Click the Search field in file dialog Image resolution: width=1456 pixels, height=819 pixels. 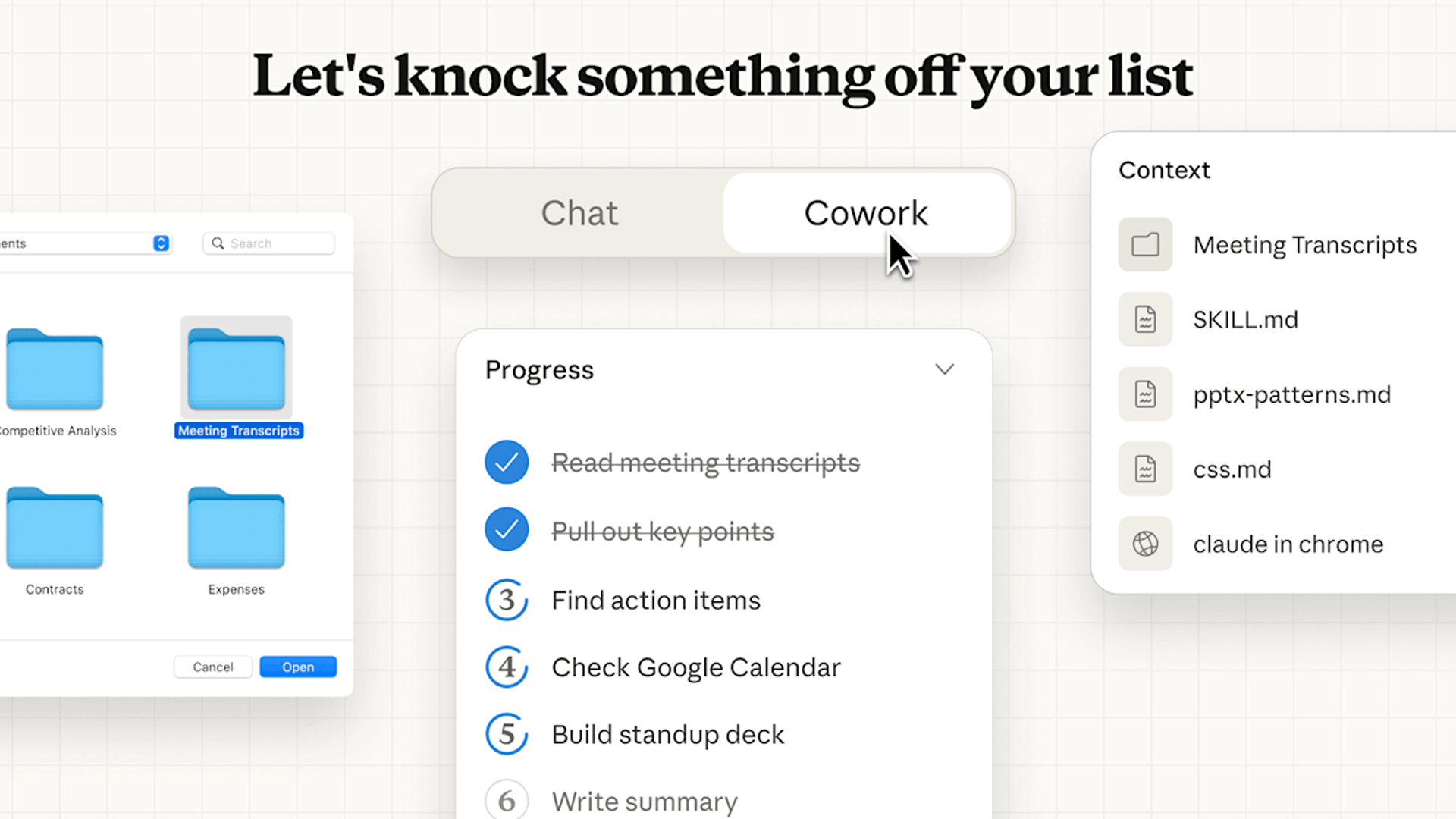[x=269, y=243]
